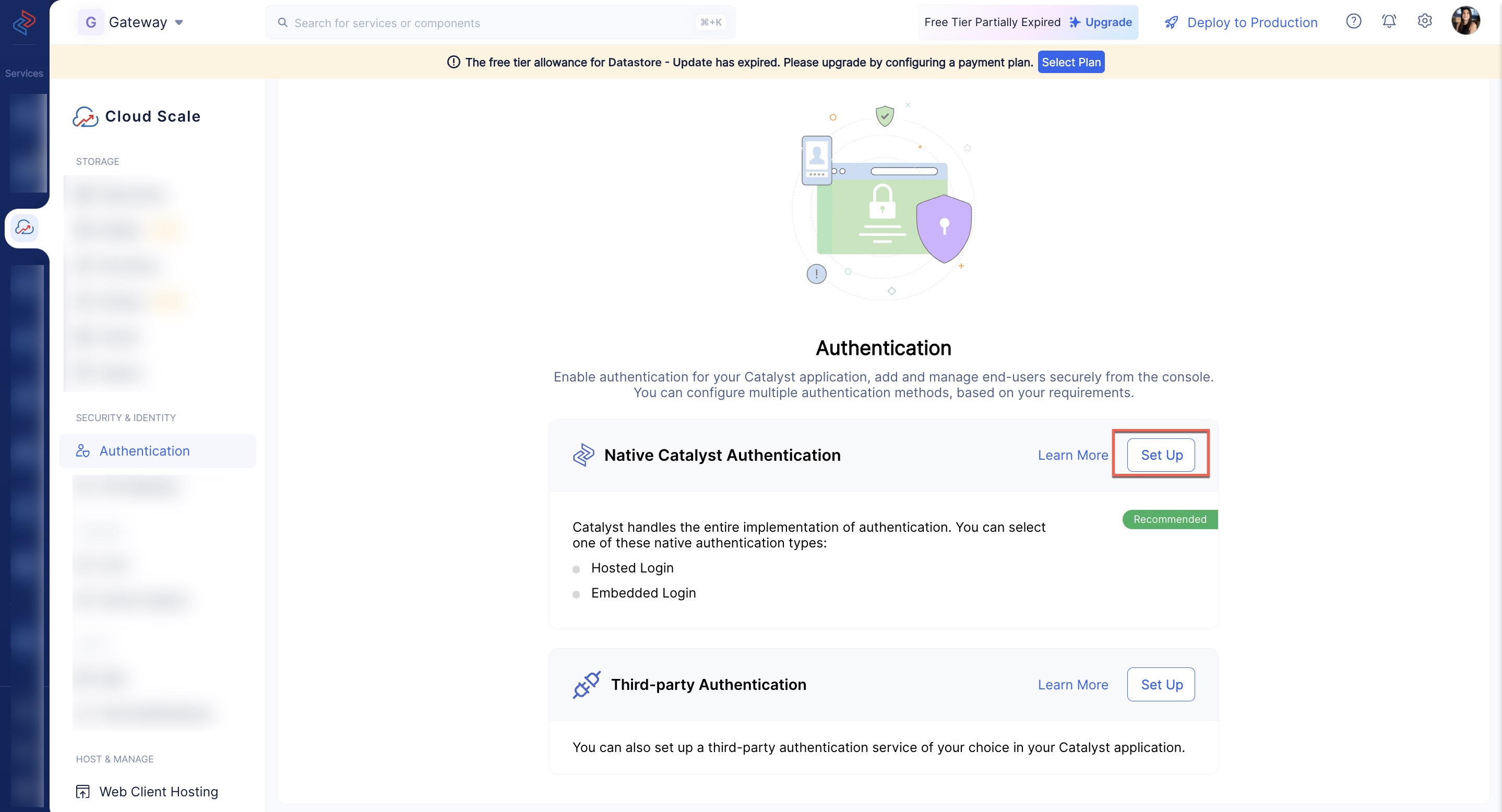This screenshot has height=812, width=1502.
Task: Click the Hosted Login radio button
Action: [579, 568]
